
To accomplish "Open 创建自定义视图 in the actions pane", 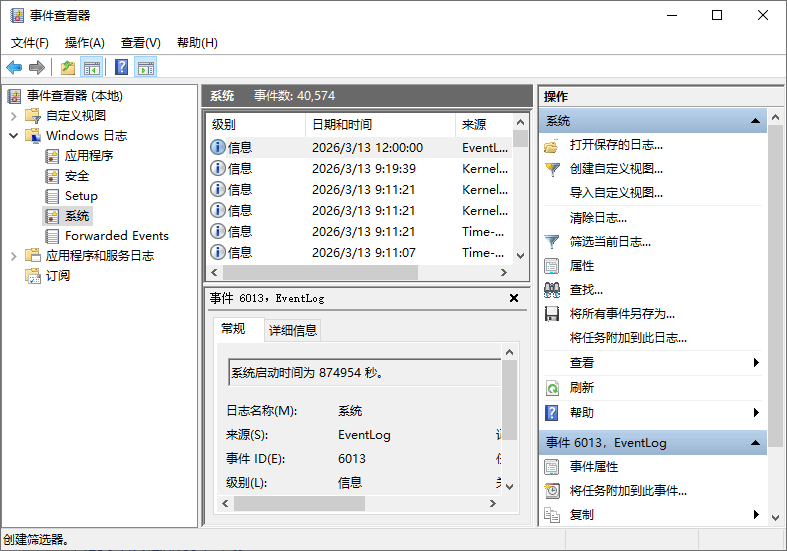I will [615, 168].
